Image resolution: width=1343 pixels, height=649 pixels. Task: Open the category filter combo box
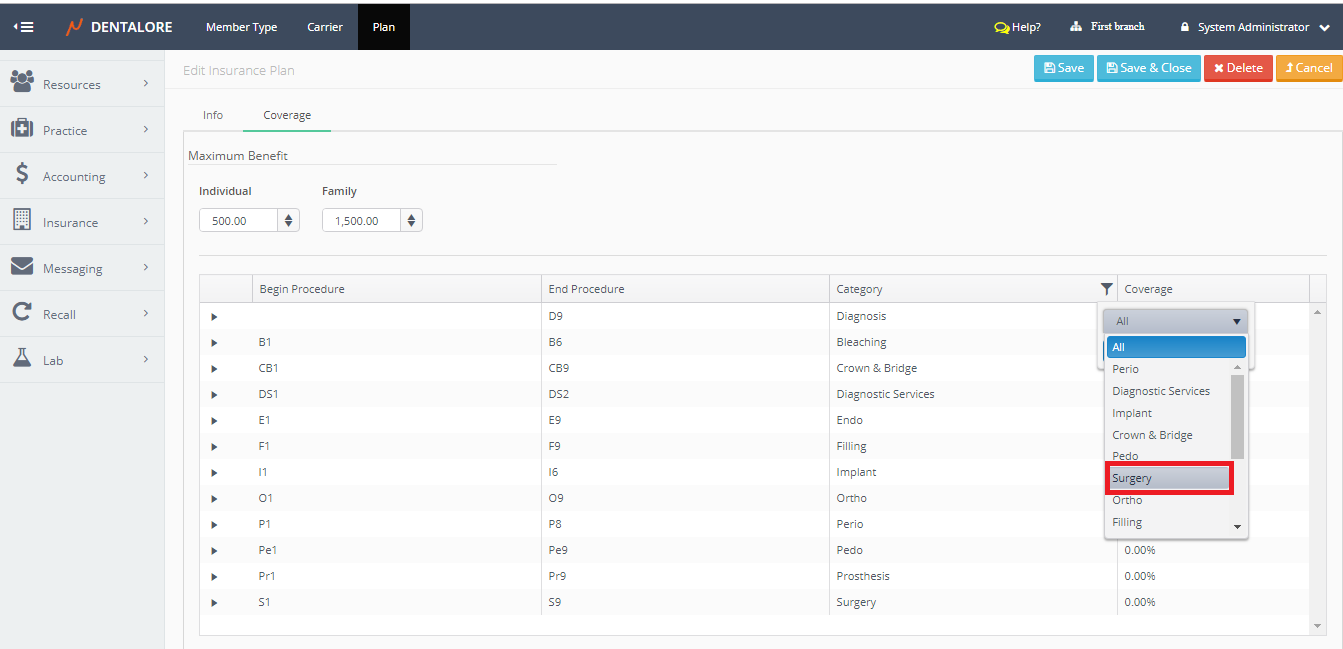[1176, 321]
